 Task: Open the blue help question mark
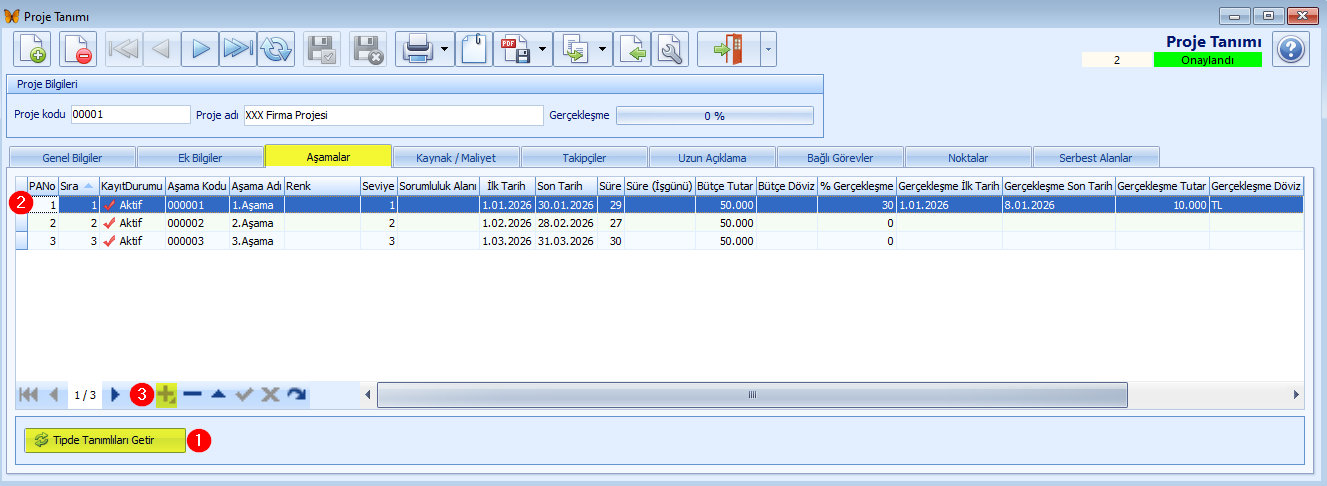1290,49
